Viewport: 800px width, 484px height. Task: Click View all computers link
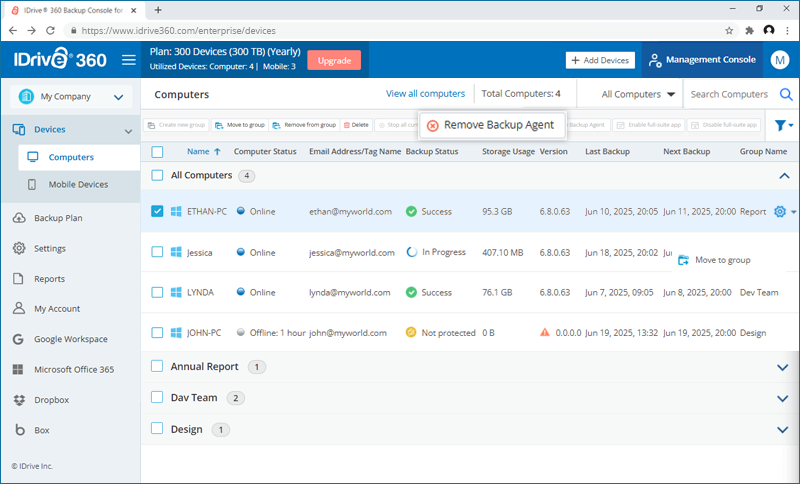[x=425, y=94]
